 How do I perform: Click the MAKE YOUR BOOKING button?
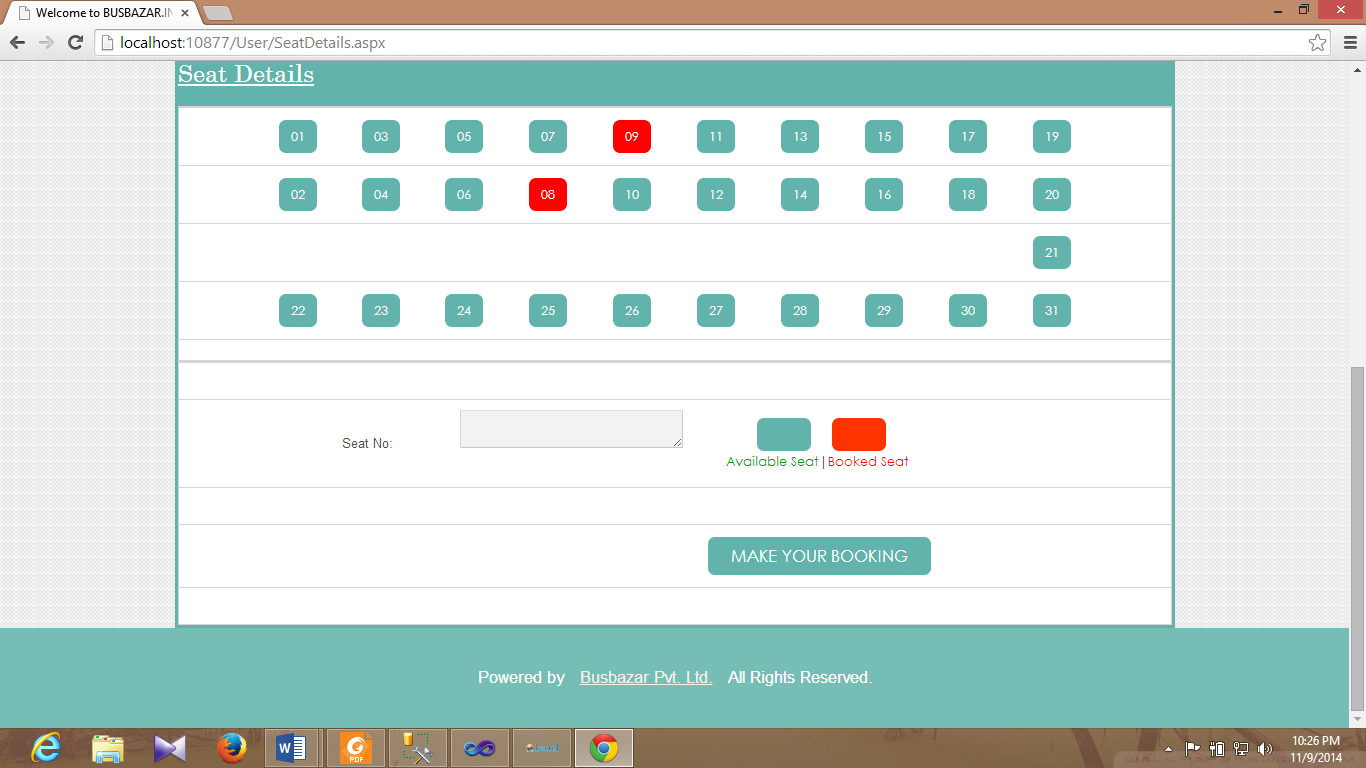(819, 555)
